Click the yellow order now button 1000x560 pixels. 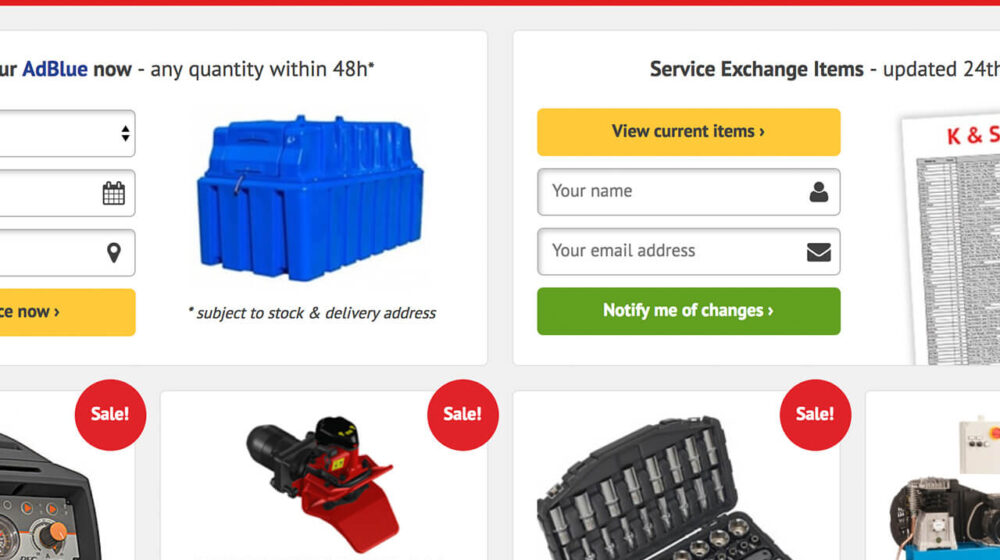pos(67,313)
